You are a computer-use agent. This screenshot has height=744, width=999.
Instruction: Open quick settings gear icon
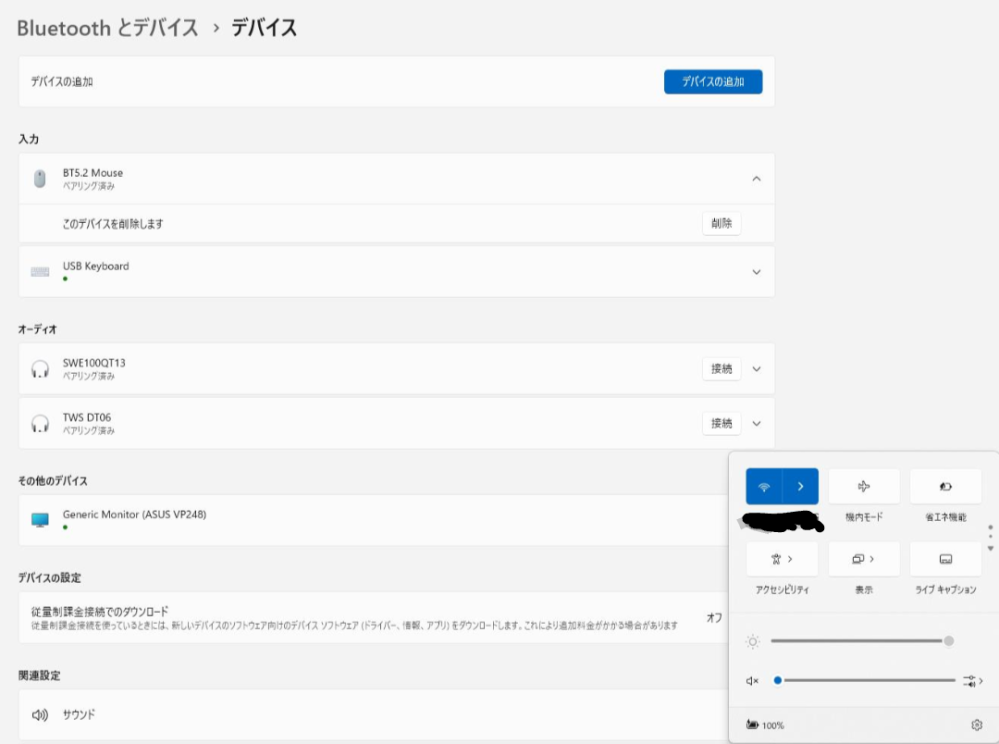click(976, 725)
